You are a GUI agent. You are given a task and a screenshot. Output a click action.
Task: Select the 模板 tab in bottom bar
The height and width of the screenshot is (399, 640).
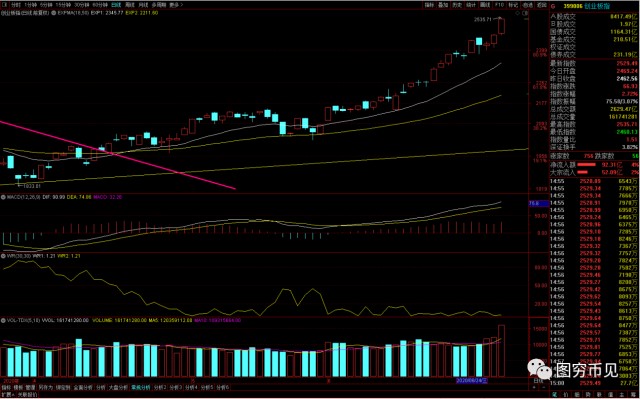click(18, 388)
